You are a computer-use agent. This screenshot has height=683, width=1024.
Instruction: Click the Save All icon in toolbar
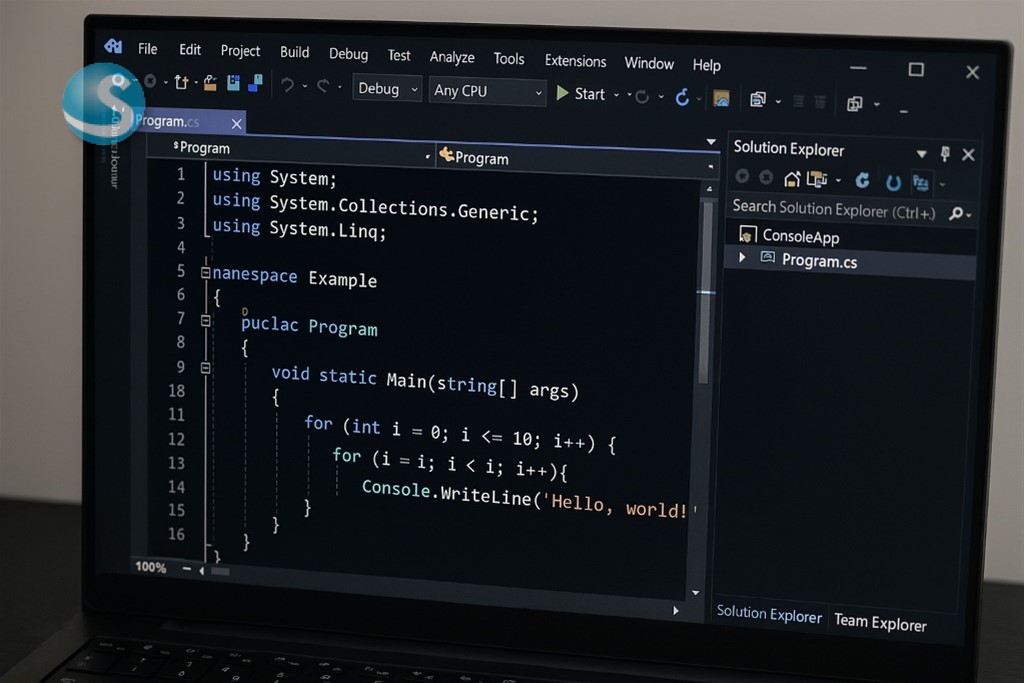coord(255,82)
